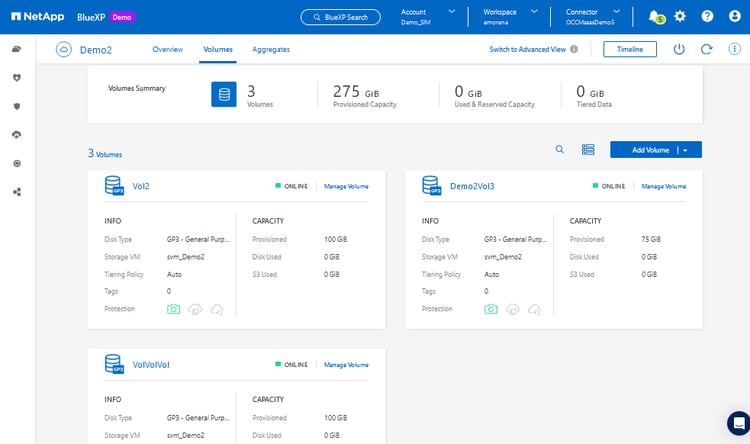The height and width of the screenshot is (444, 750).
Task: Click Vol2 snapshot protection camera icon
Action: tap(174, 309)
